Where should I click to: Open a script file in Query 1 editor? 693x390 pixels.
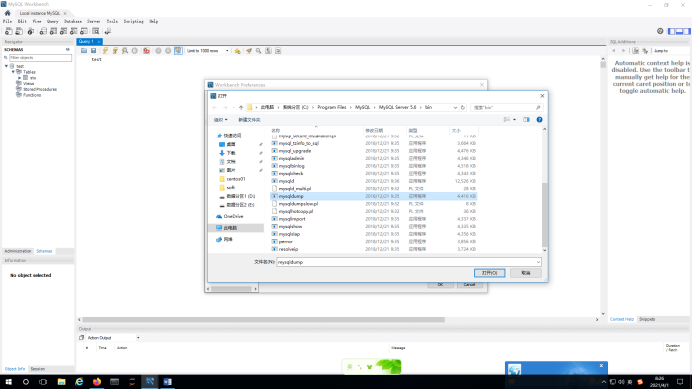(84, 51)
